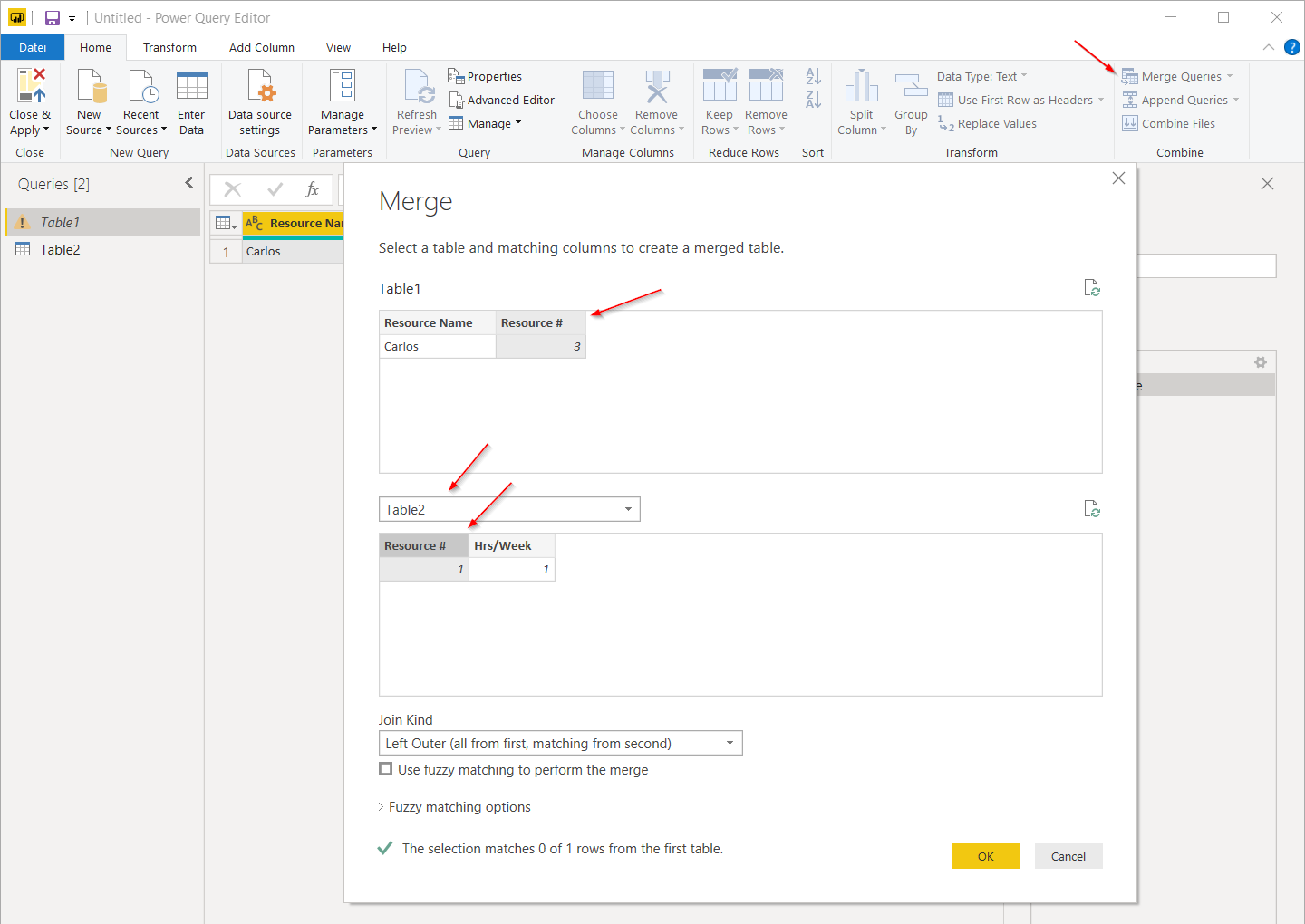The width and height of the screenshot is (1305, 924).
Task: Cancel the Merge dialog
Action: click(1068, 856)
